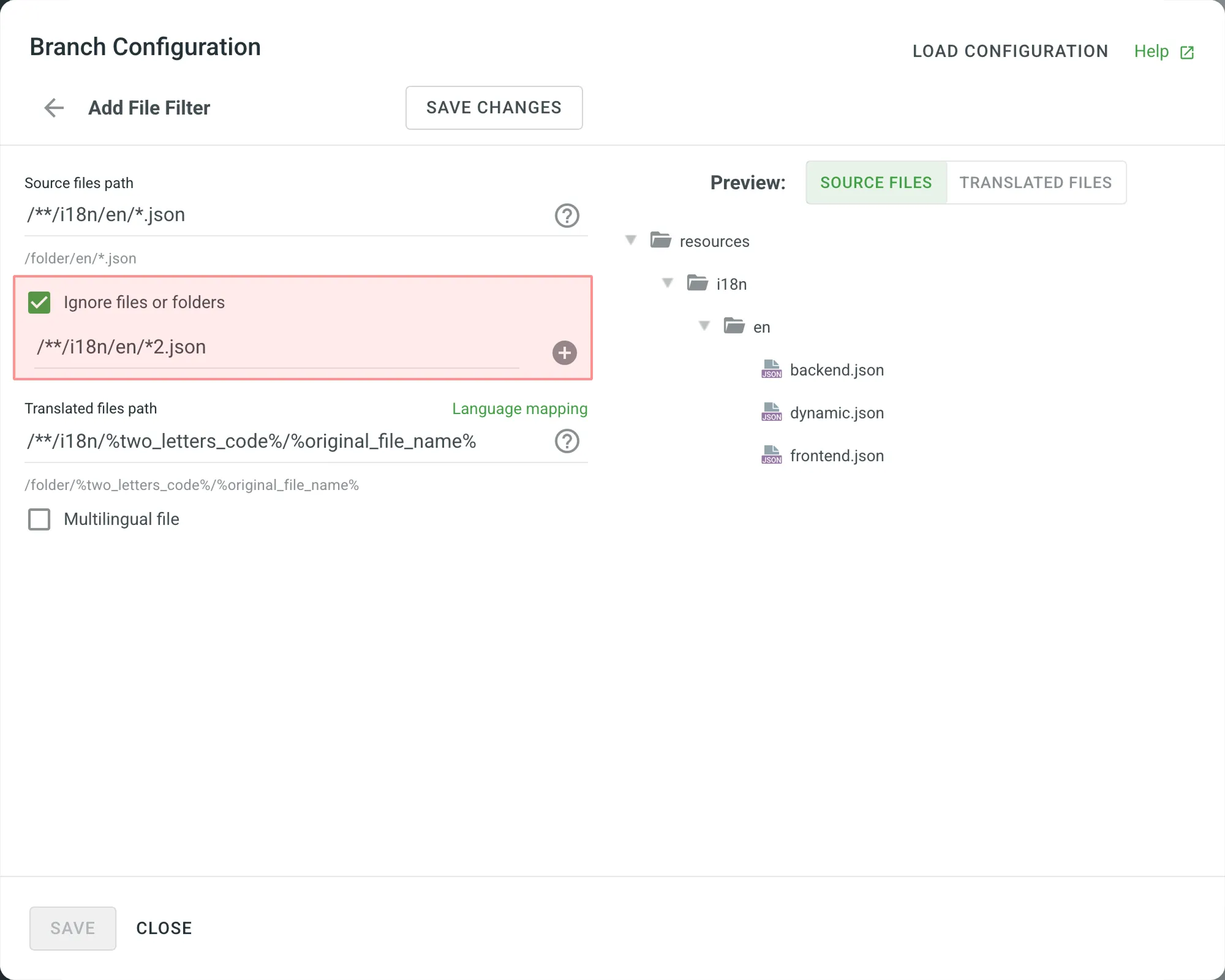Click the resources folder icon
The width and height of the screenshot is (1225, 980).
pos(660,240)
